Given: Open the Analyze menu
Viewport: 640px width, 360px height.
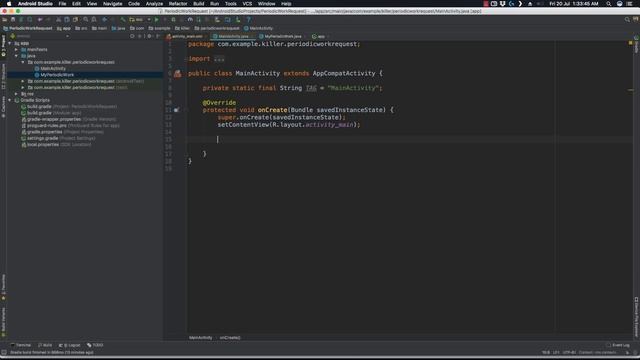Looking at the screenshot, I should coord(154,4).
